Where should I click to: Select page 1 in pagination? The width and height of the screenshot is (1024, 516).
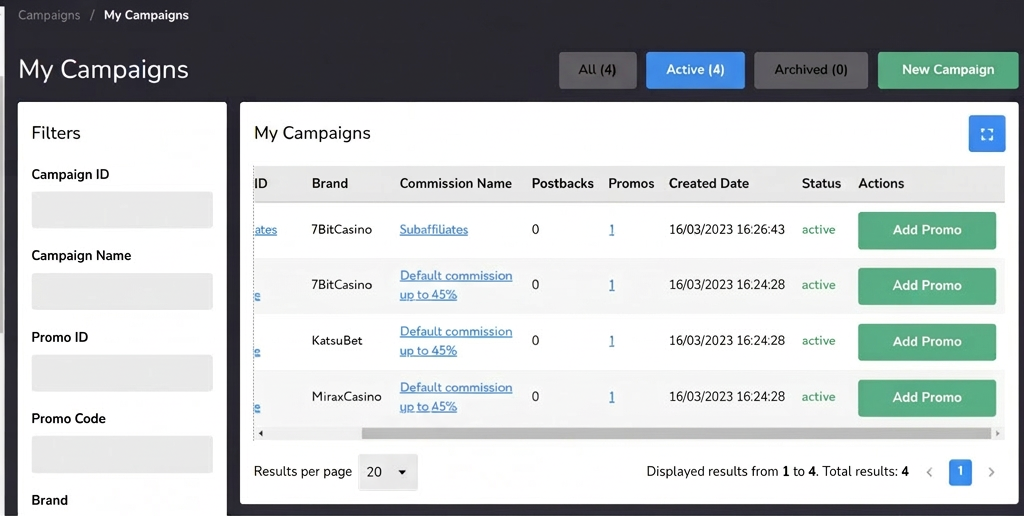click(x=960, y=472)
